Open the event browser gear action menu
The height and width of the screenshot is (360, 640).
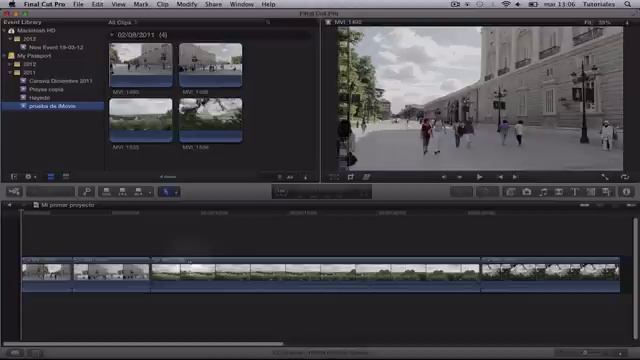[30, 177]
